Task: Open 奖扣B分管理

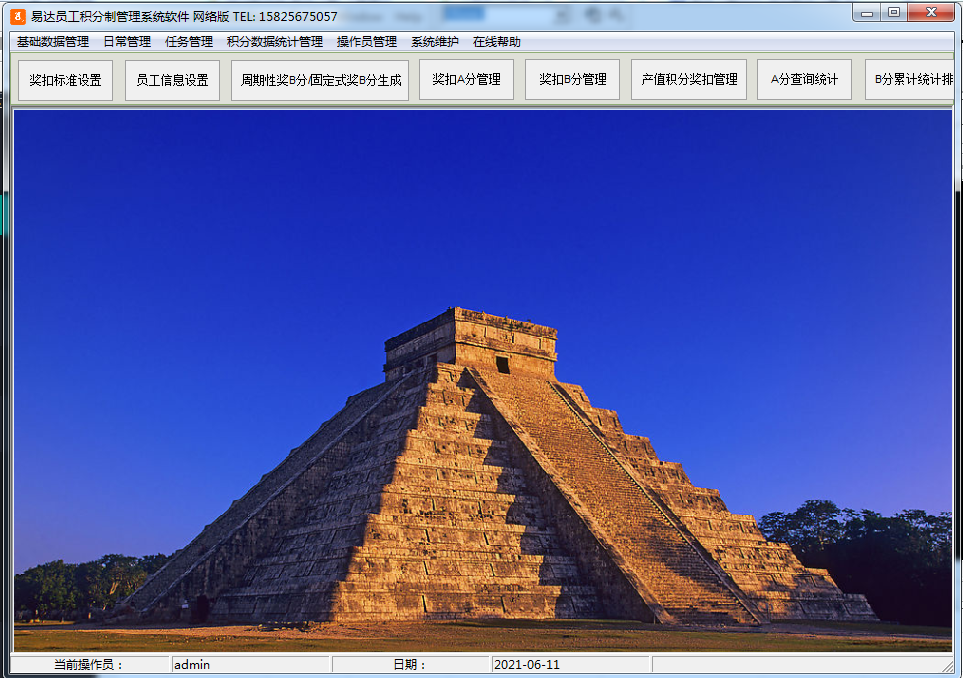Action: (x=572, y=79)
